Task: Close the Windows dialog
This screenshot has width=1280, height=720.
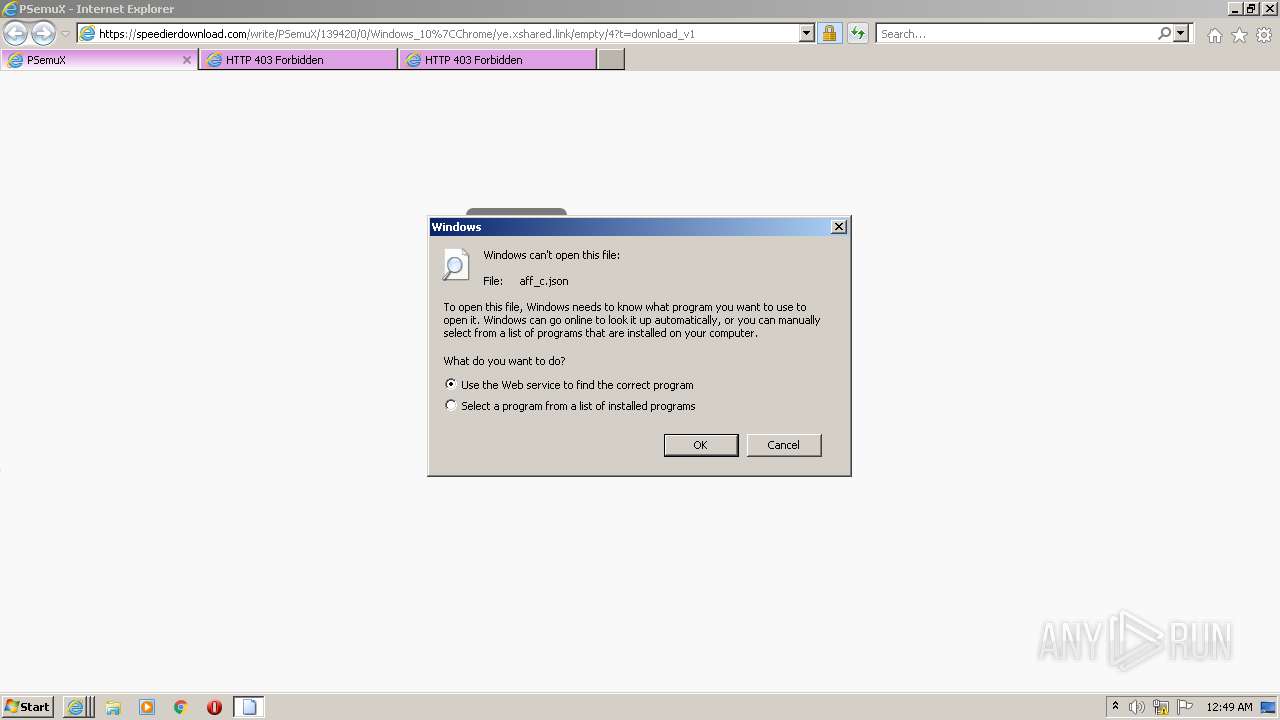Action: 839,227
